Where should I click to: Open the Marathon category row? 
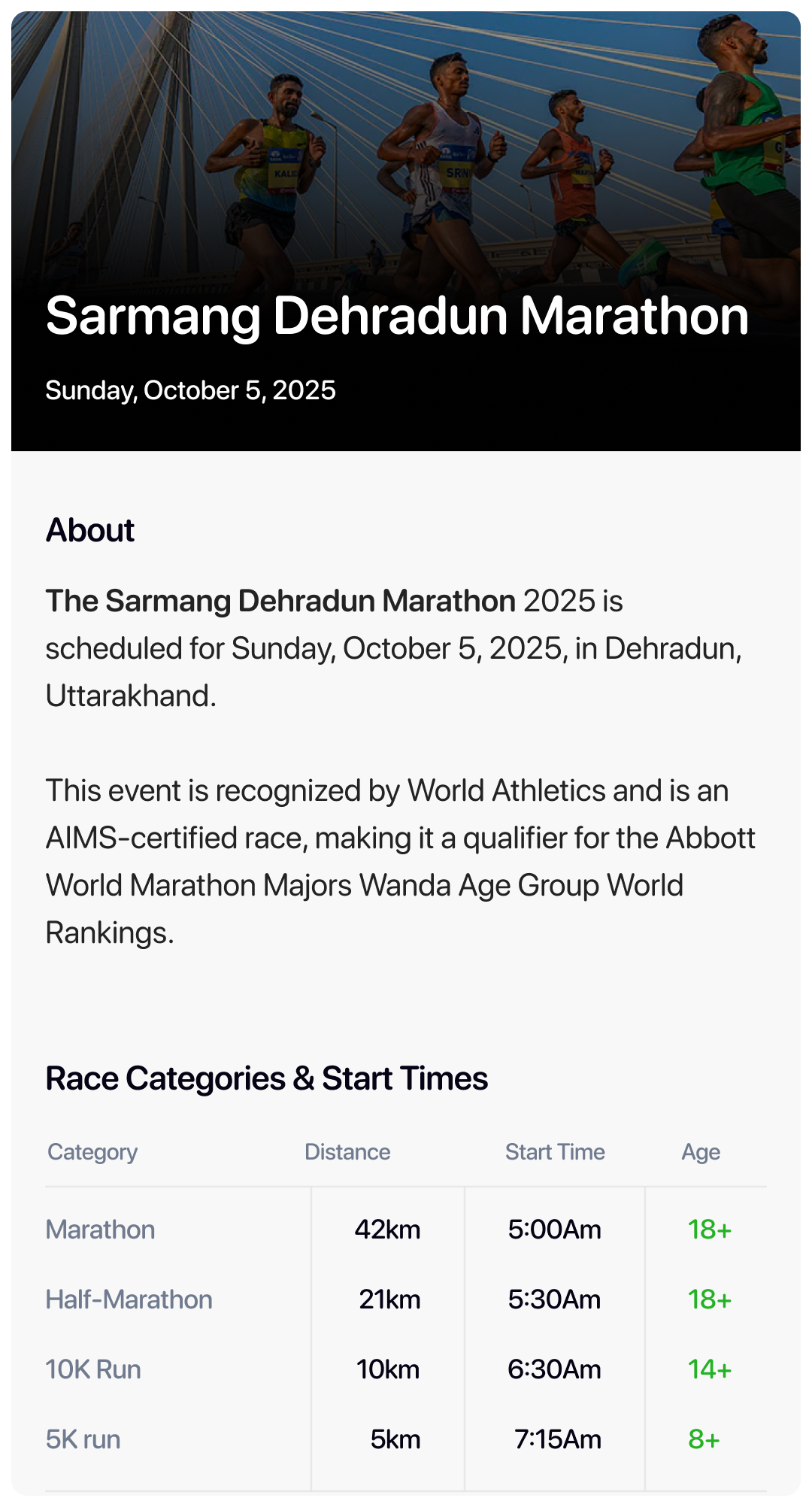point(101,1230)
